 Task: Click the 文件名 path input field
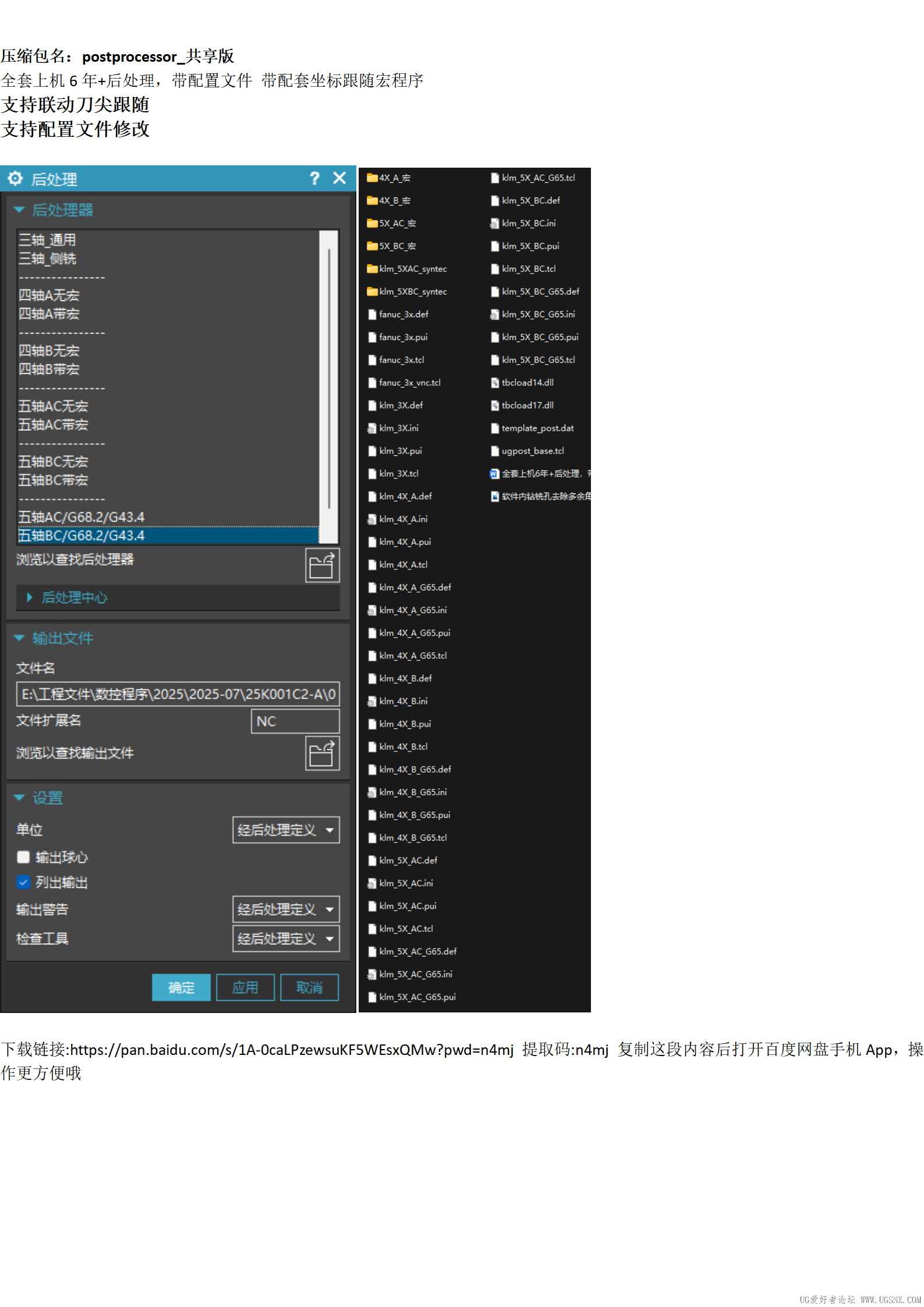click(x=178, y=694)
